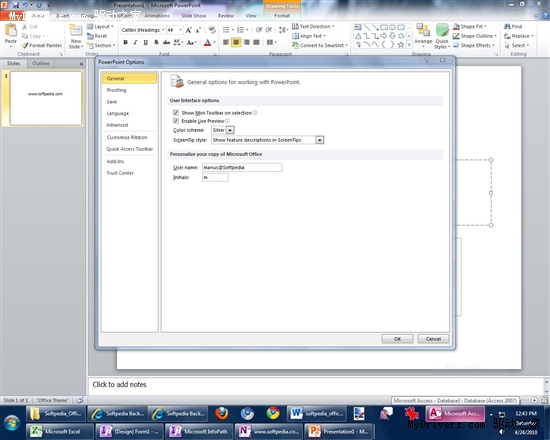Click the Paste icon in Clipboard group
The width and height of the screenshot is (550, 440).
pyautogui.click(x=11, y=31)
